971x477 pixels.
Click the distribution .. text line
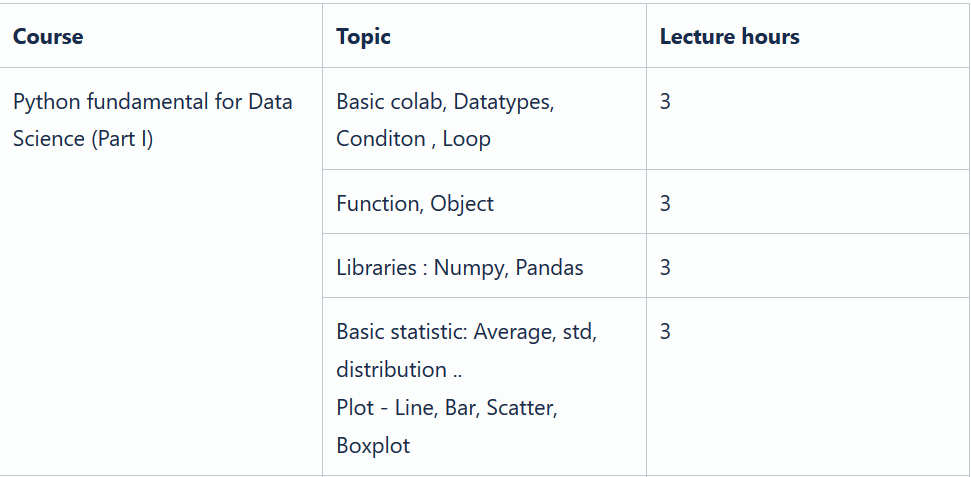coord(399,370)
